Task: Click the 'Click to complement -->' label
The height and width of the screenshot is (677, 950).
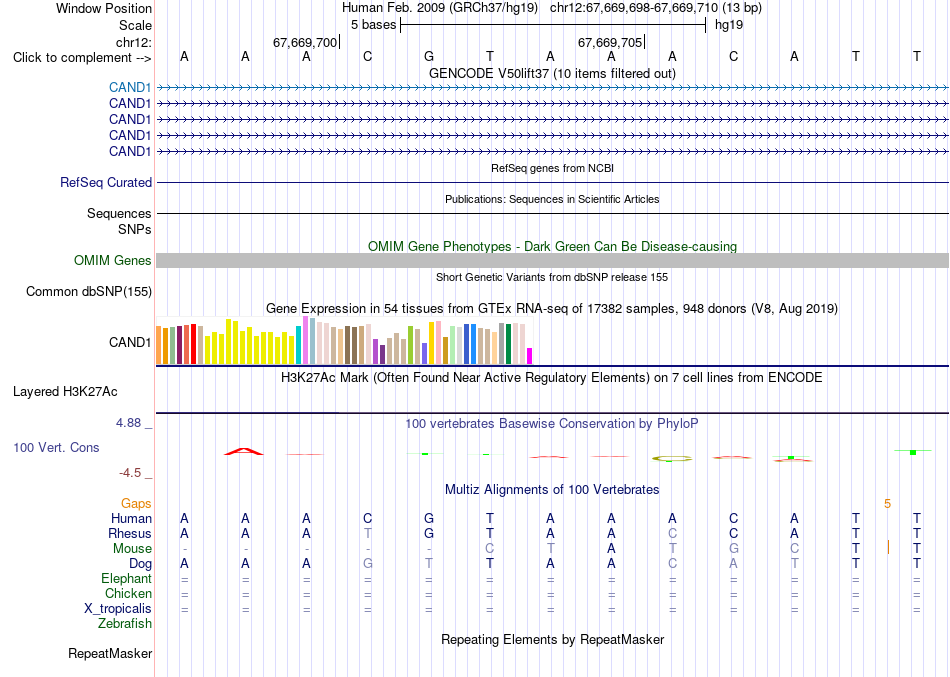Action: pos(82,58)
